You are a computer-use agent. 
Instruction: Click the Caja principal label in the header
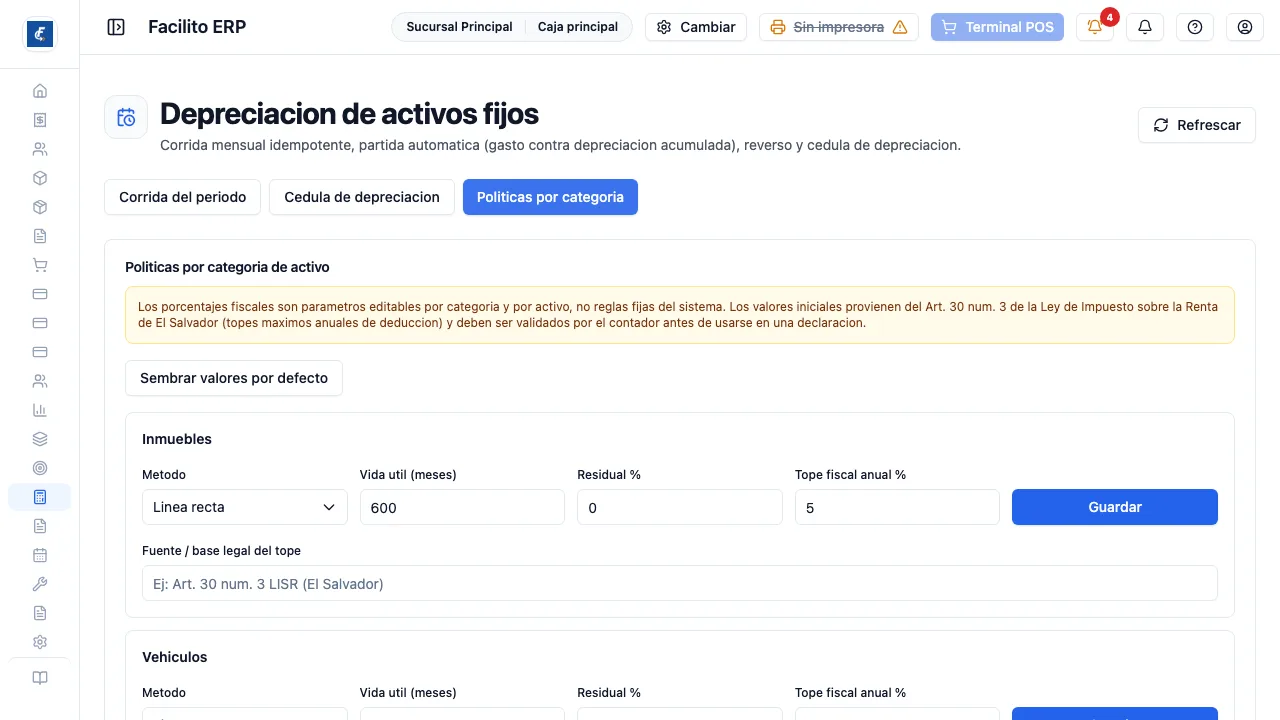(x=578, y=27)
